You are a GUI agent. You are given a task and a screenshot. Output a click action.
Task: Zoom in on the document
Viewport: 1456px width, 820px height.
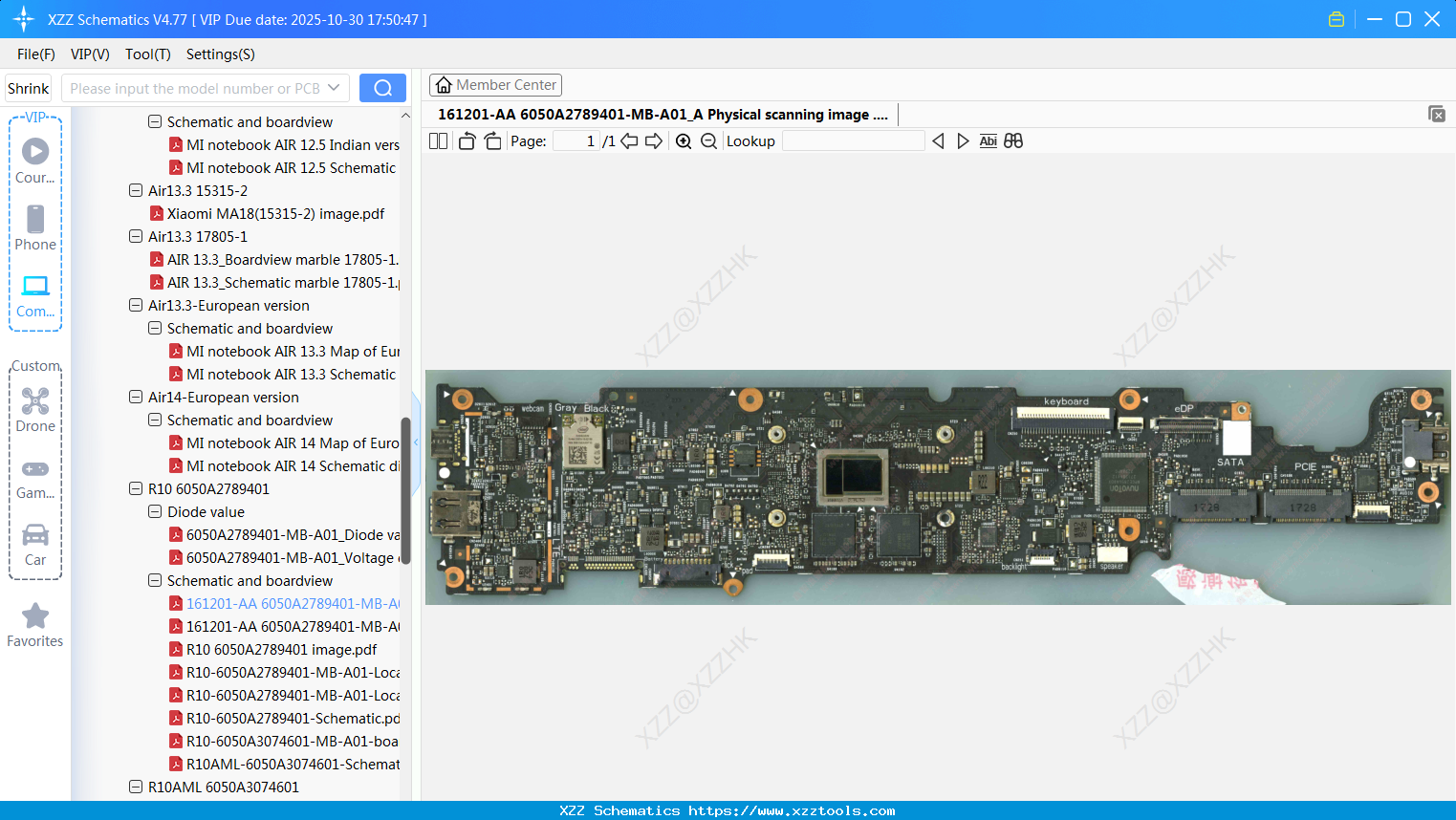pos(684,141)
